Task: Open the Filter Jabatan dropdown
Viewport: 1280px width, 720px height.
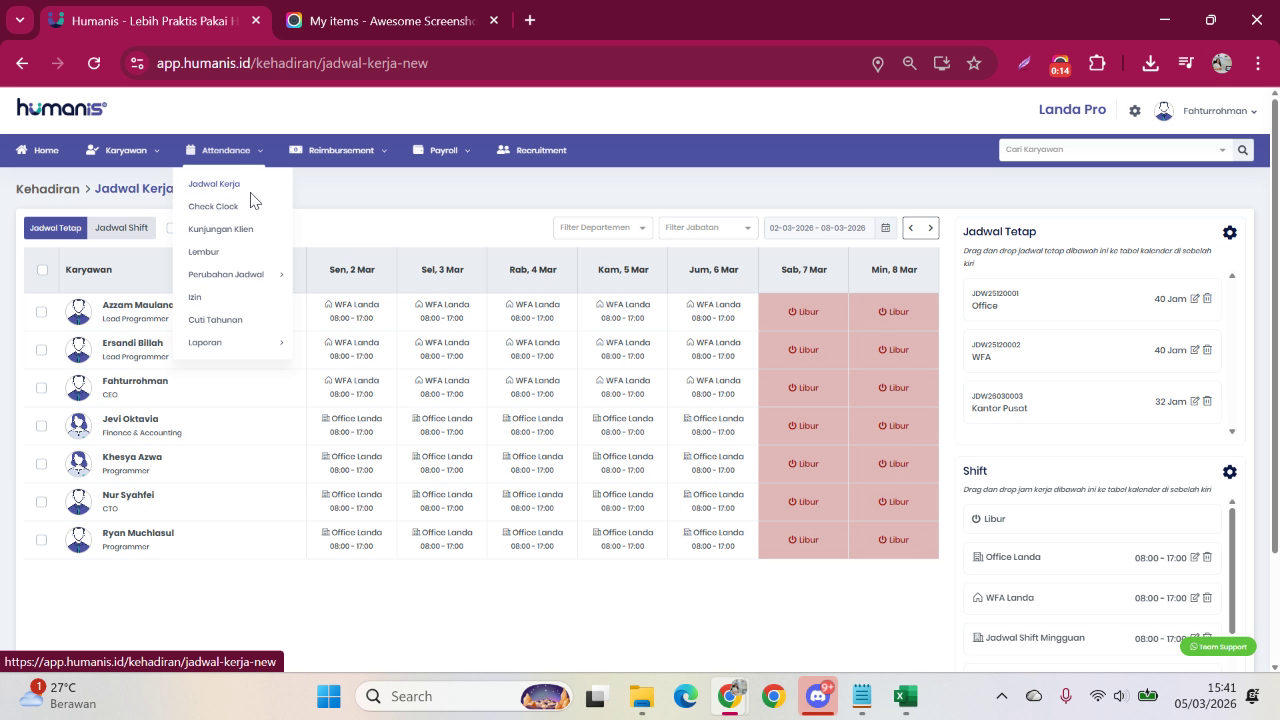Action: [x=708, y=228]
